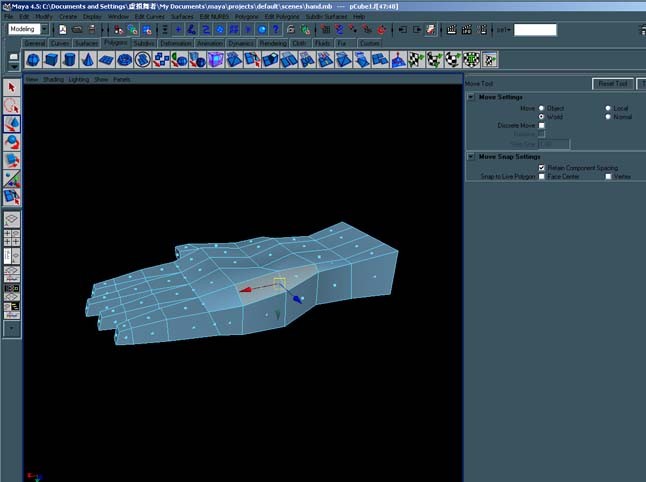Open the Modeling menu set dropdown

click(44, 29)
